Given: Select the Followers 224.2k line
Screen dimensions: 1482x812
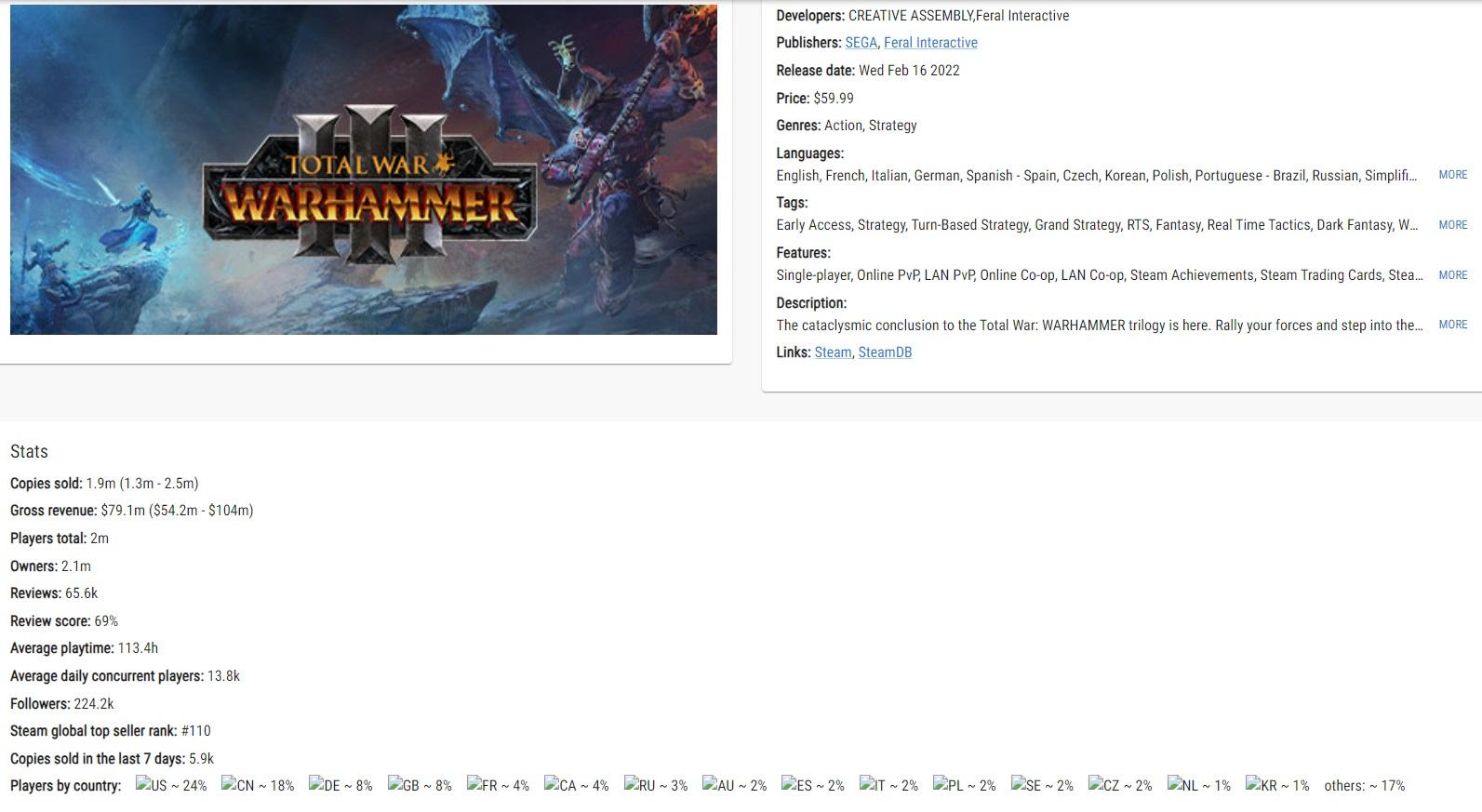Looking at the screenshot, I should pos(62,704).
